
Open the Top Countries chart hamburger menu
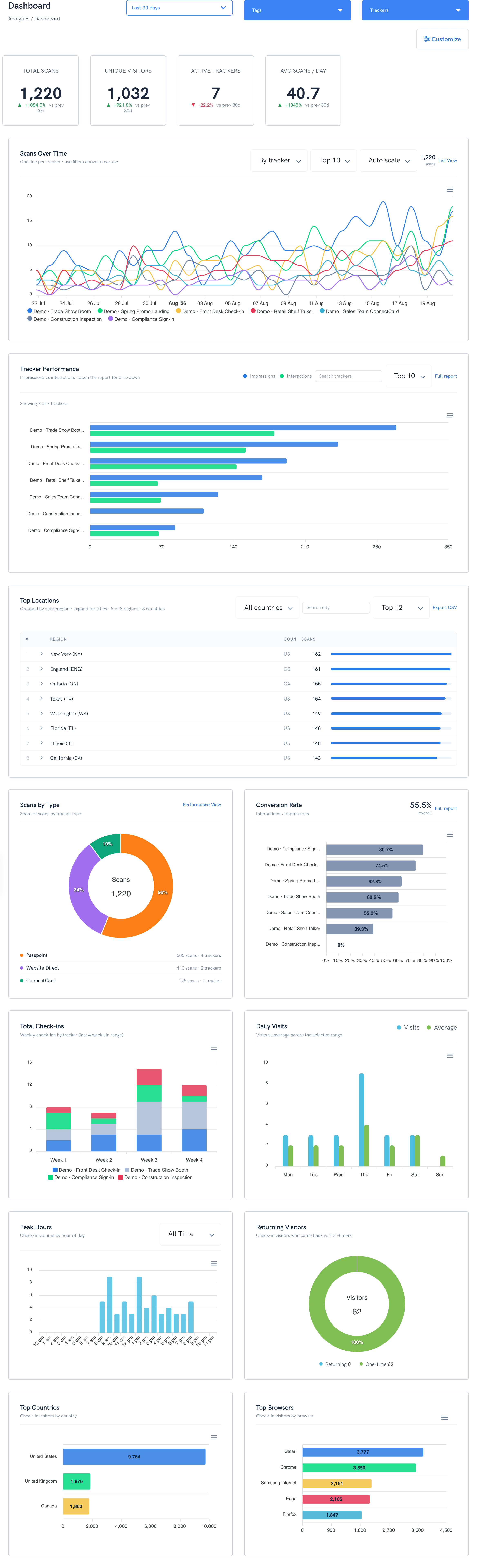click(214, 1437)
